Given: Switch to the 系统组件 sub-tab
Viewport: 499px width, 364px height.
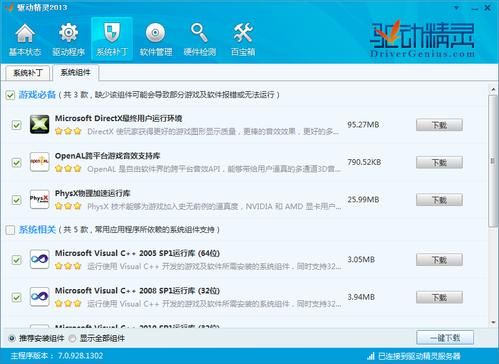Looking at the screenshot, I should point(75,72).
